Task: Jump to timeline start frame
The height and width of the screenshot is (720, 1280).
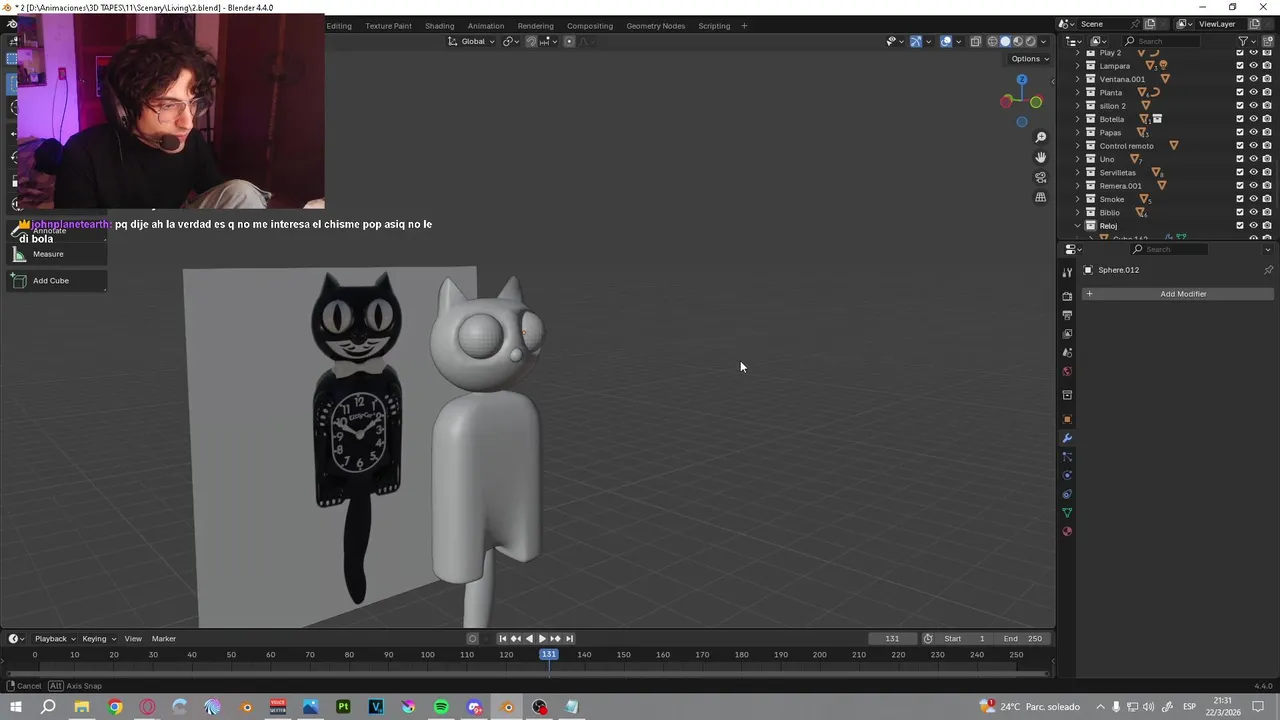Action: [503, 639]
